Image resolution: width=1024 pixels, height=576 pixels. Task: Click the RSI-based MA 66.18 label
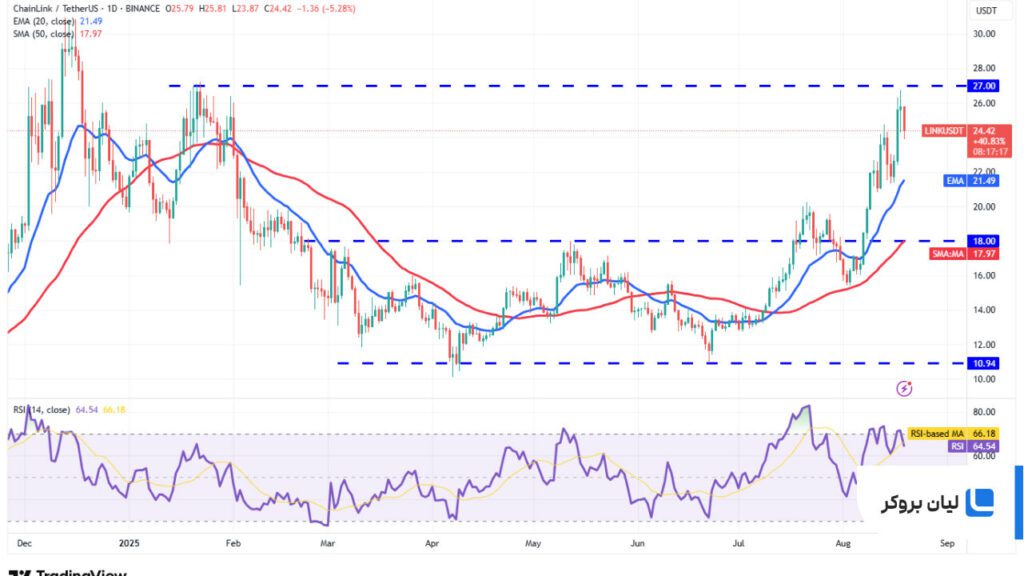[953, 434]
